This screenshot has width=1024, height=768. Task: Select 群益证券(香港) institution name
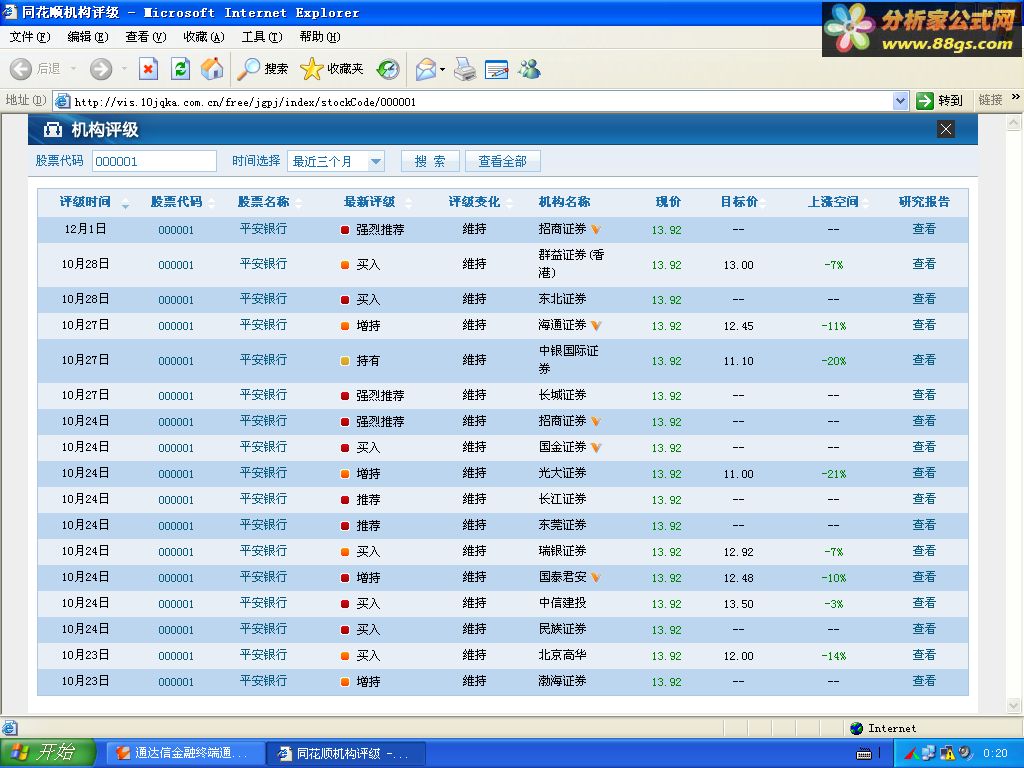tap(571, 264)
